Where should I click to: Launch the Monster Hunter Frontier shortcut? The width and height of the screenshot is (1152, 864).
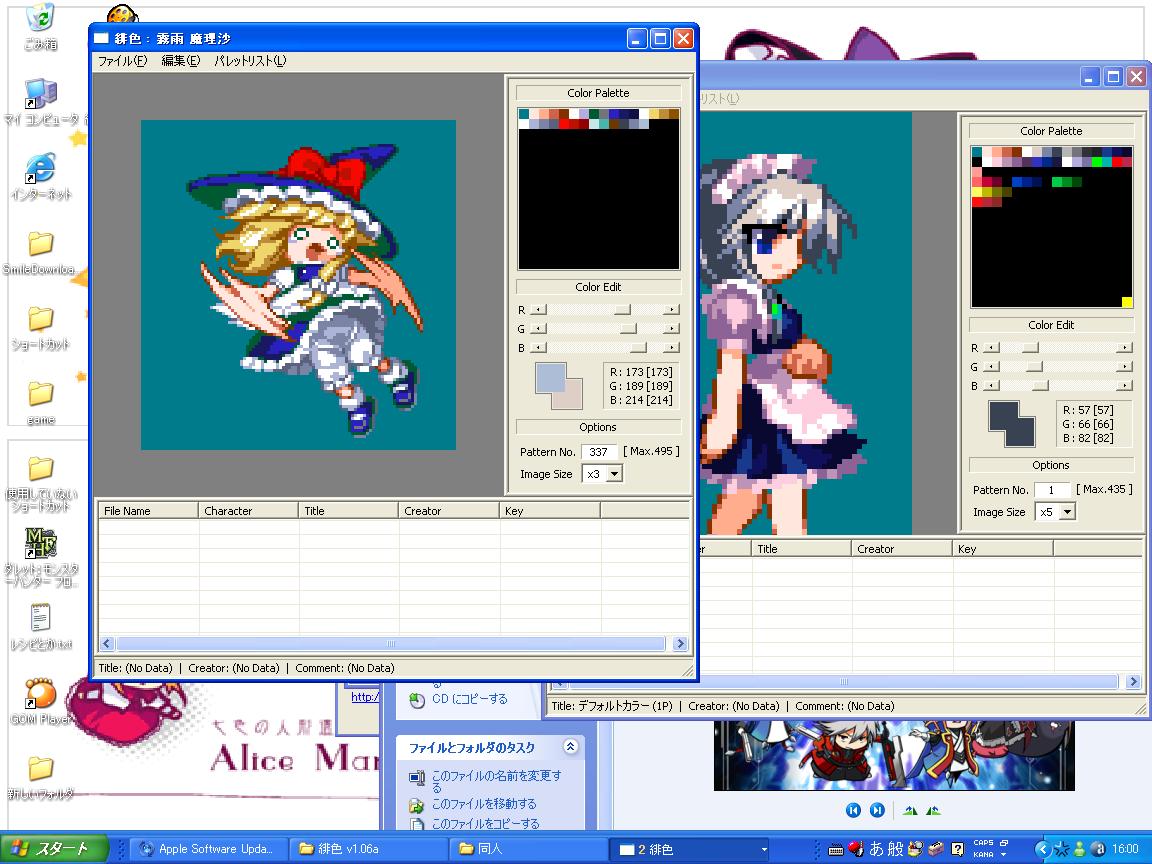tap(40, 557)
